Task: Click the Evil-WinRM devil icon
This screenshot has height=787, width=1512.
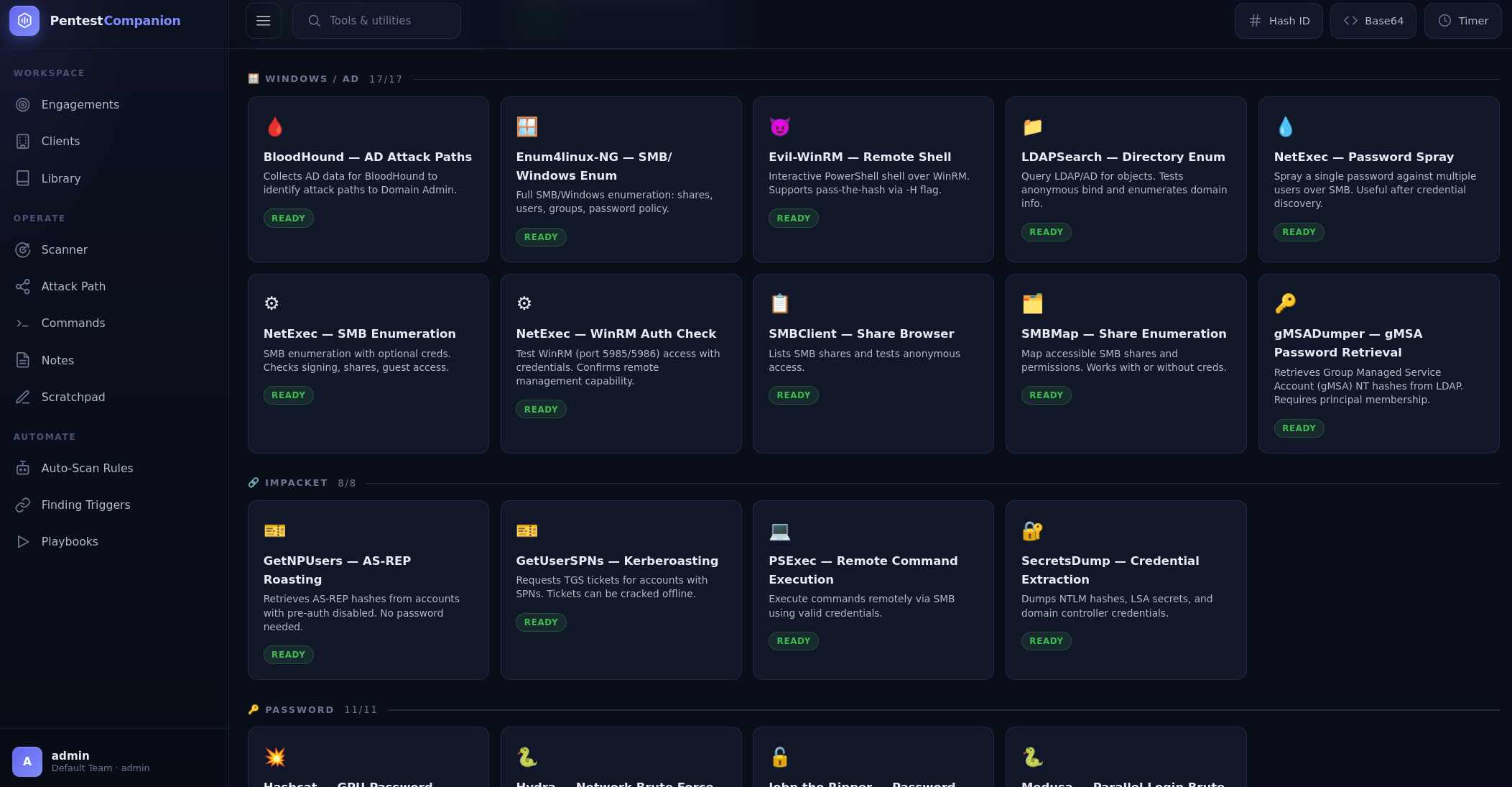Action: [780, 127]
